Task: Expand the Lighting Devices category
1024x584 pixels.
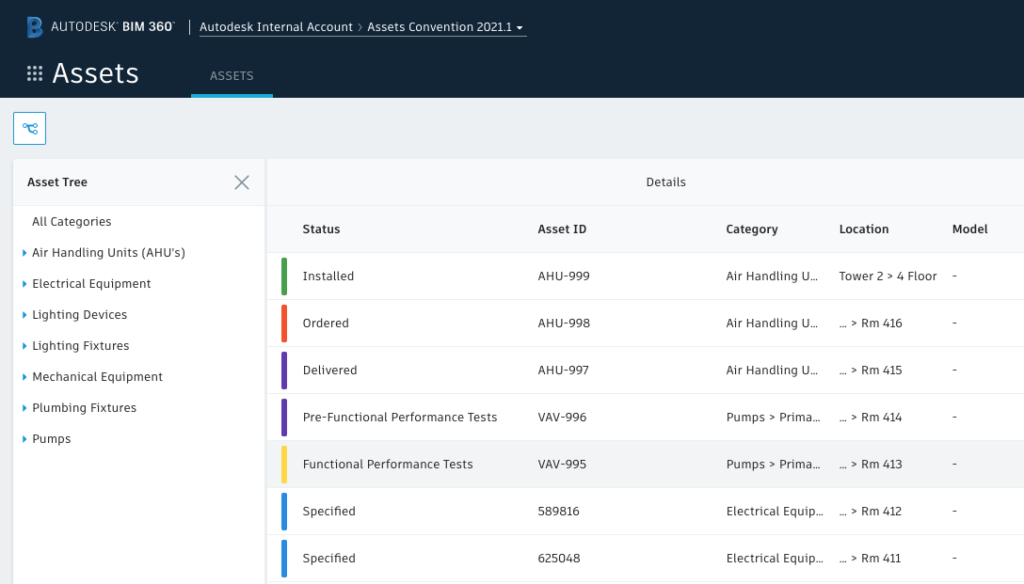Action: (x=23, y=314)
